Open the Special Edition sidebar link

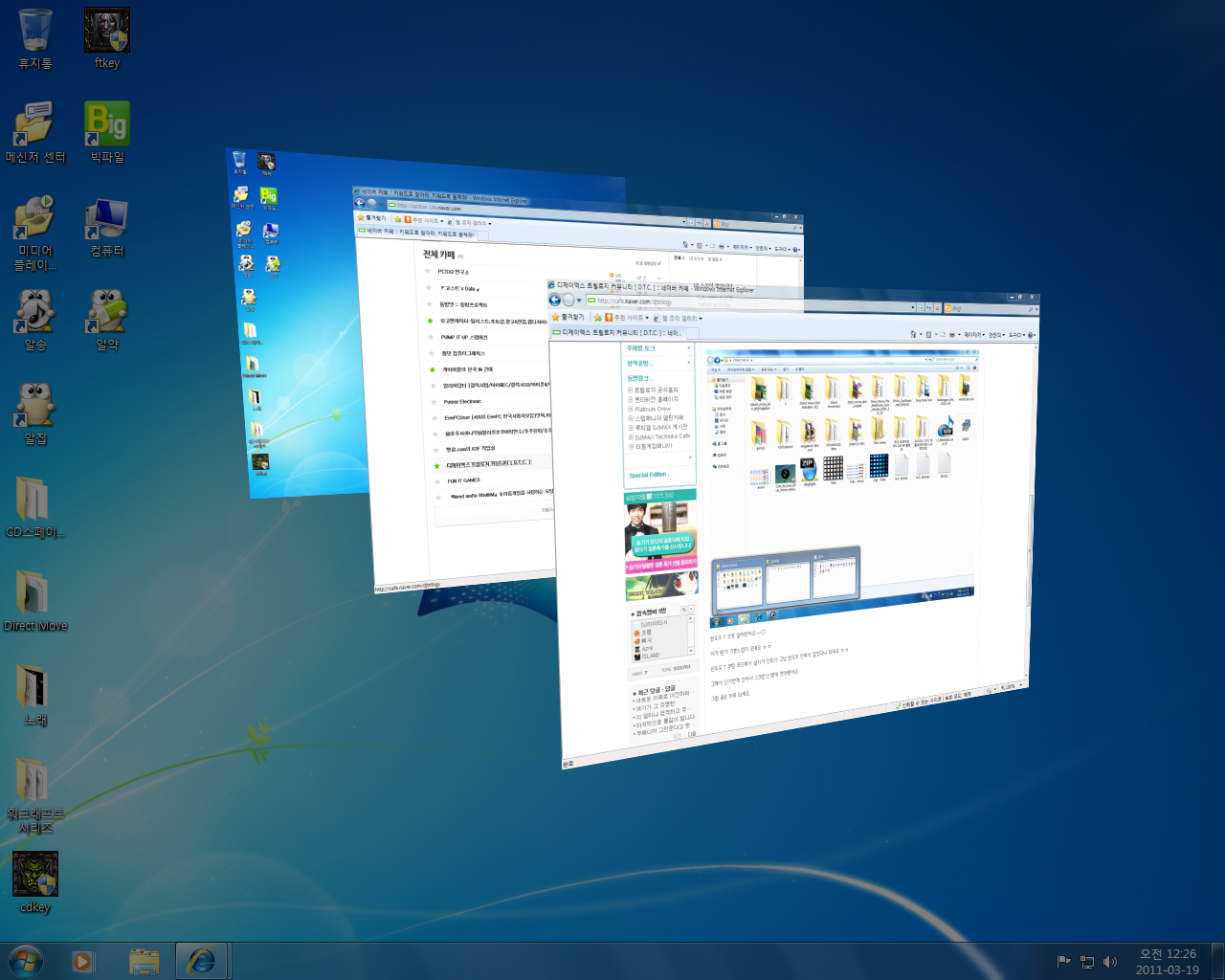point(648,475)
